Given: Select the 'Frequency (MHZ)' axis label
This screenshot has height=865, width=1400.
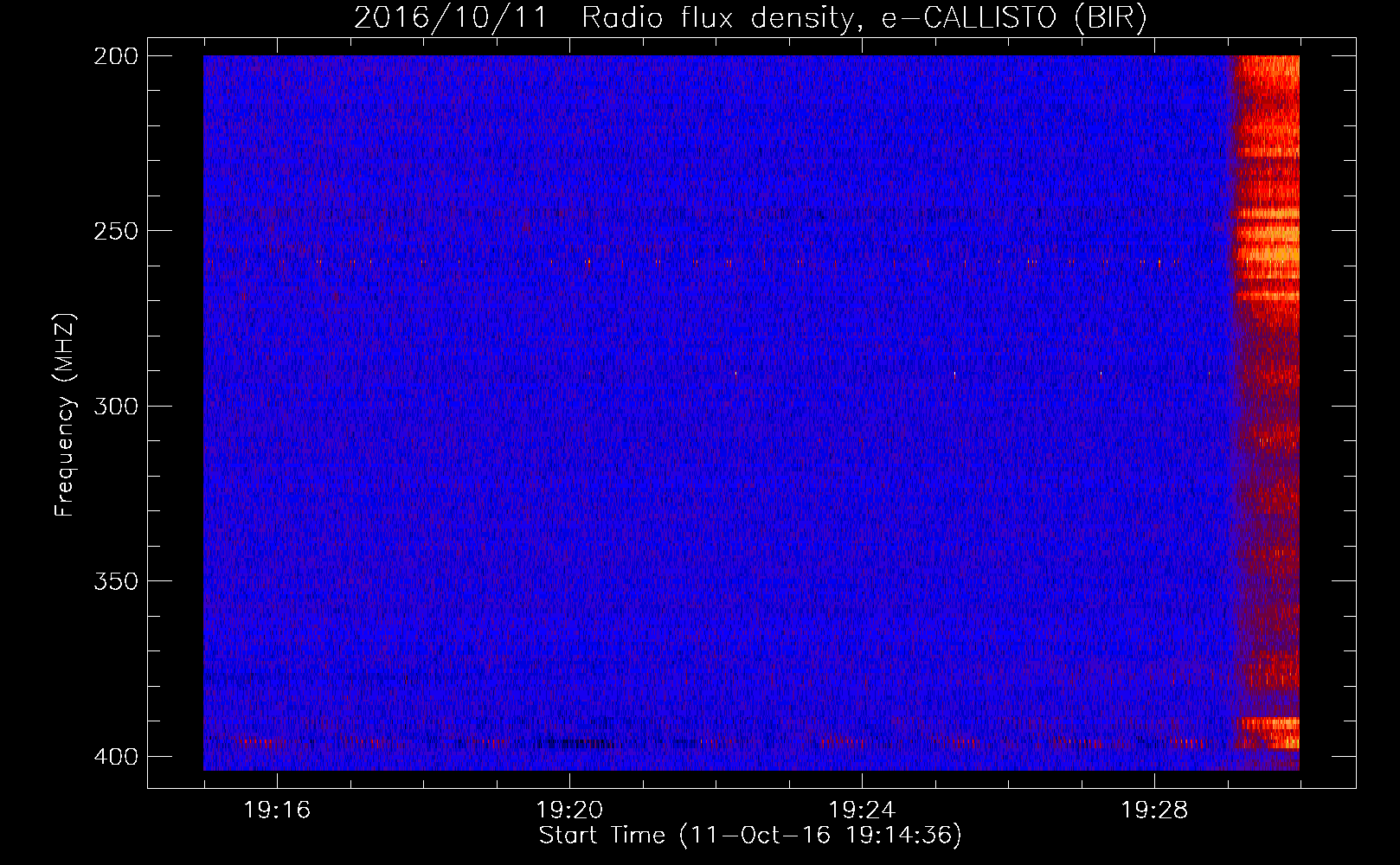Looking at the screenshot, I should [x=65, y=415].
